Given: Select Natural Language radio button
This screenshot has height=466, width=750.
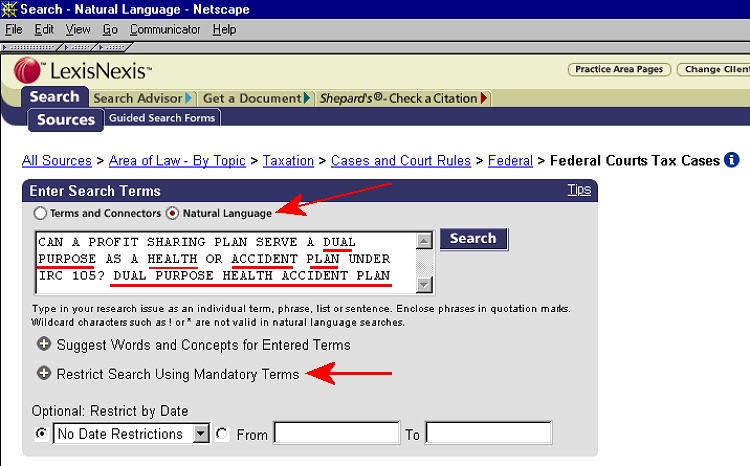Looking at the screenshot, I should (172, 213).
